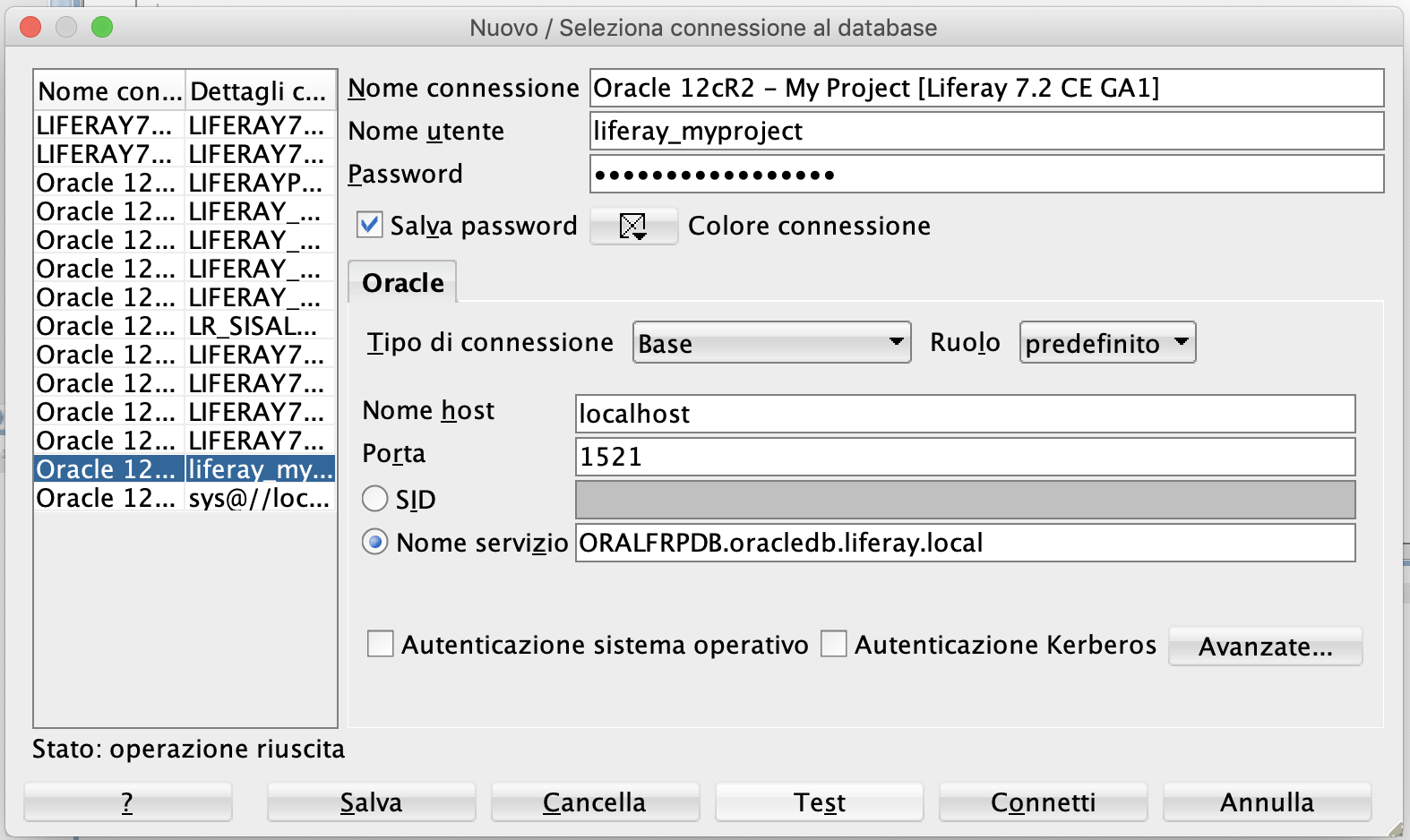Screen dimensions: 1410x840
Task: Open help with the ? button
Action: [127, 802]
